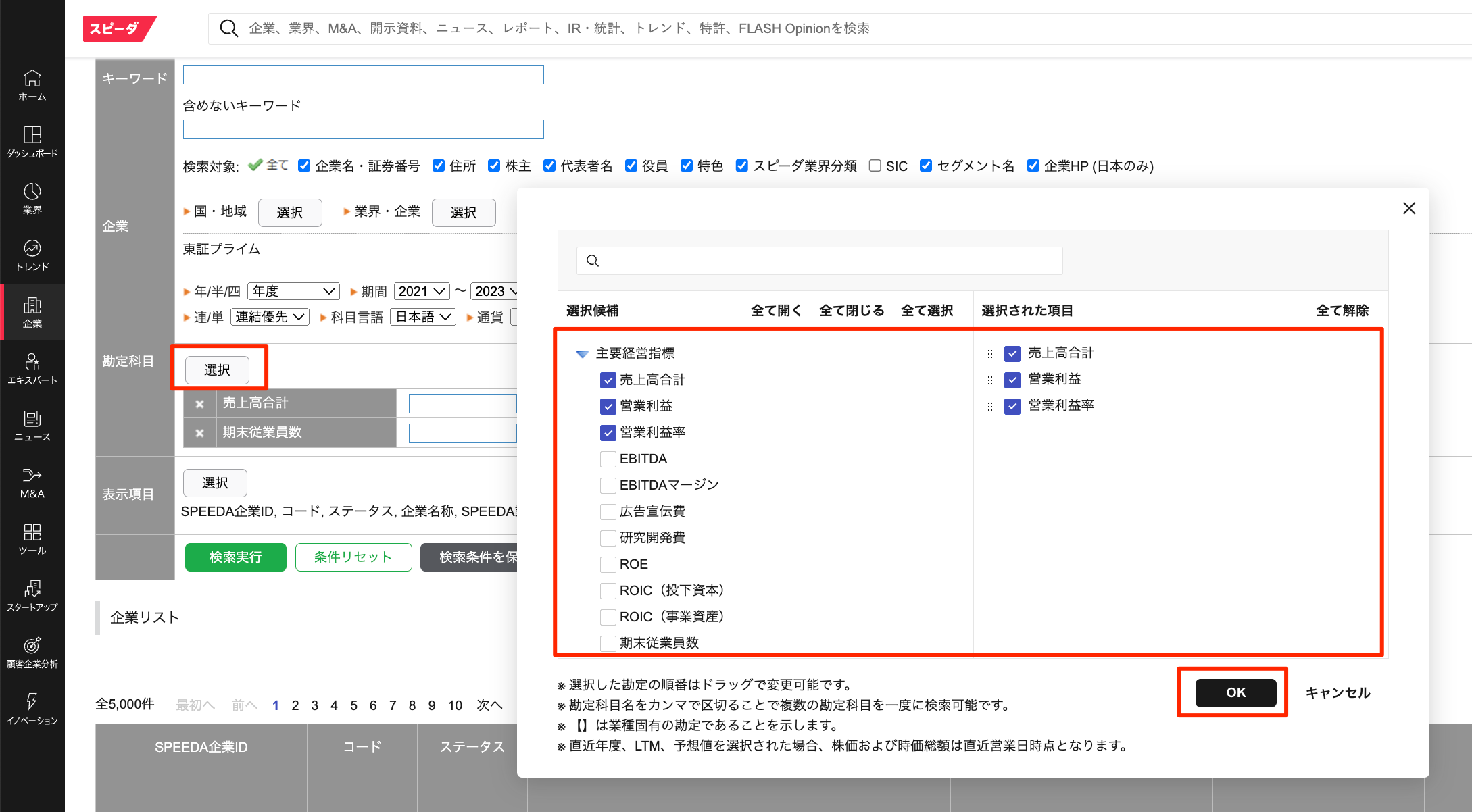The height and width of the screenshot is (812, 1472).
Task: Go to page 5 of results
Action: click(x=353, y=705)
